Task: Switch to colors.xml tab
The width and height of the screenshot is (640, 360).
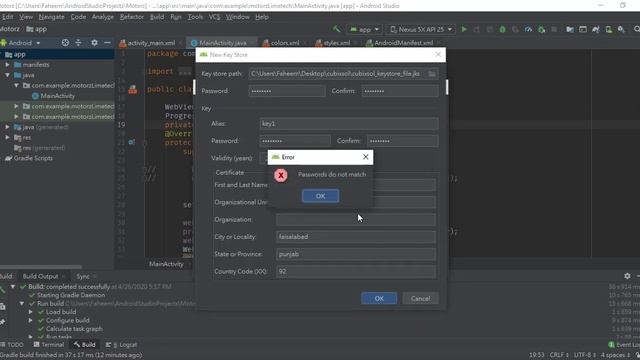Action: click(285, 43)
